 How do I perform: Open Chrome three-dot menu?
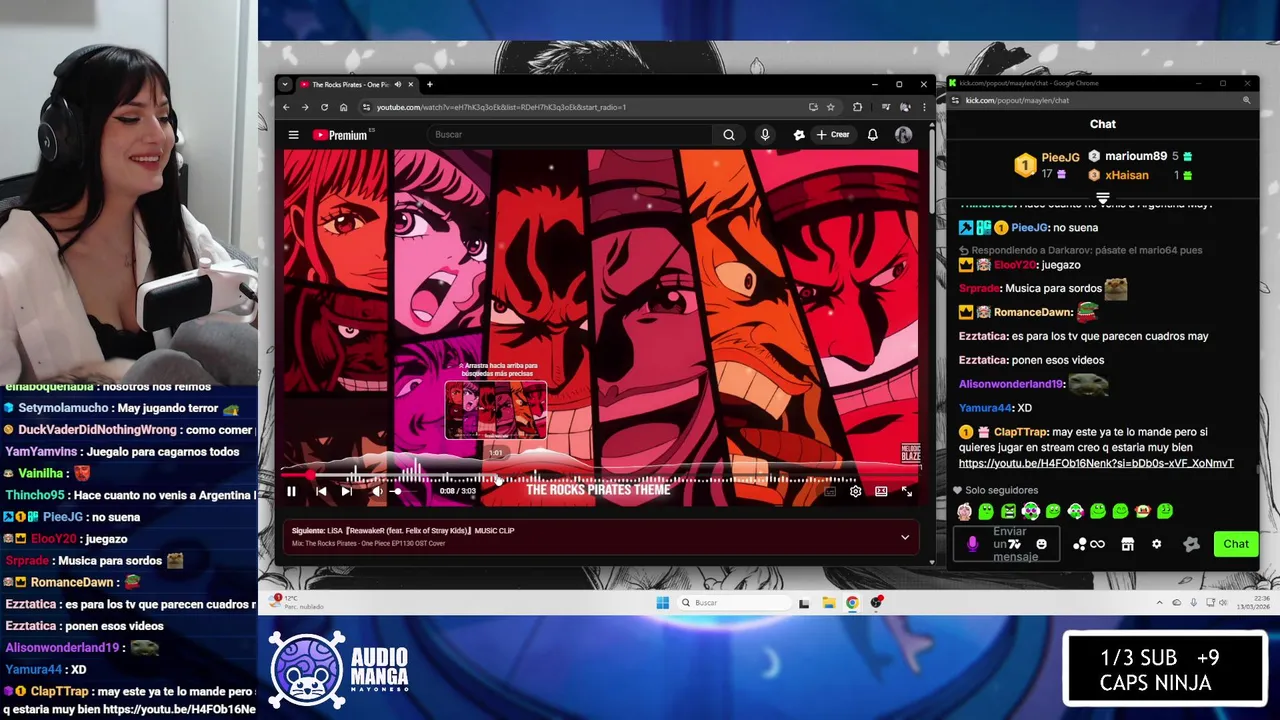pyautogui.click(x=923, y=107)
